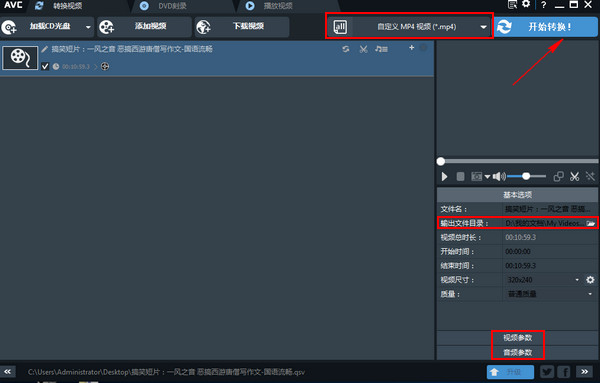This screenshot has height=383, width=600.
Task: Click the output profile device icon
Action: coord(340,27)
